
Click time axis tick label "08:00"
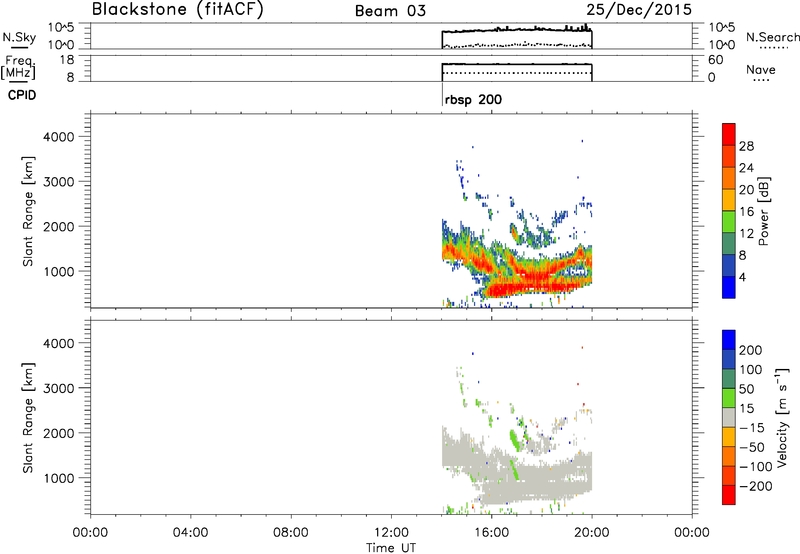[x=291, y=533]
